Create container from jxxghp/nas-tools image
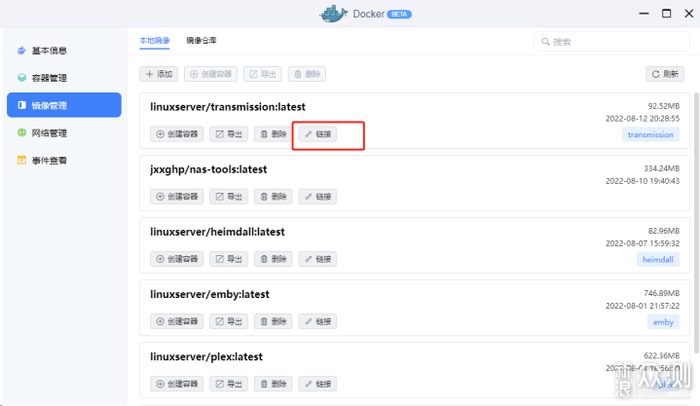 pos(177,197)
